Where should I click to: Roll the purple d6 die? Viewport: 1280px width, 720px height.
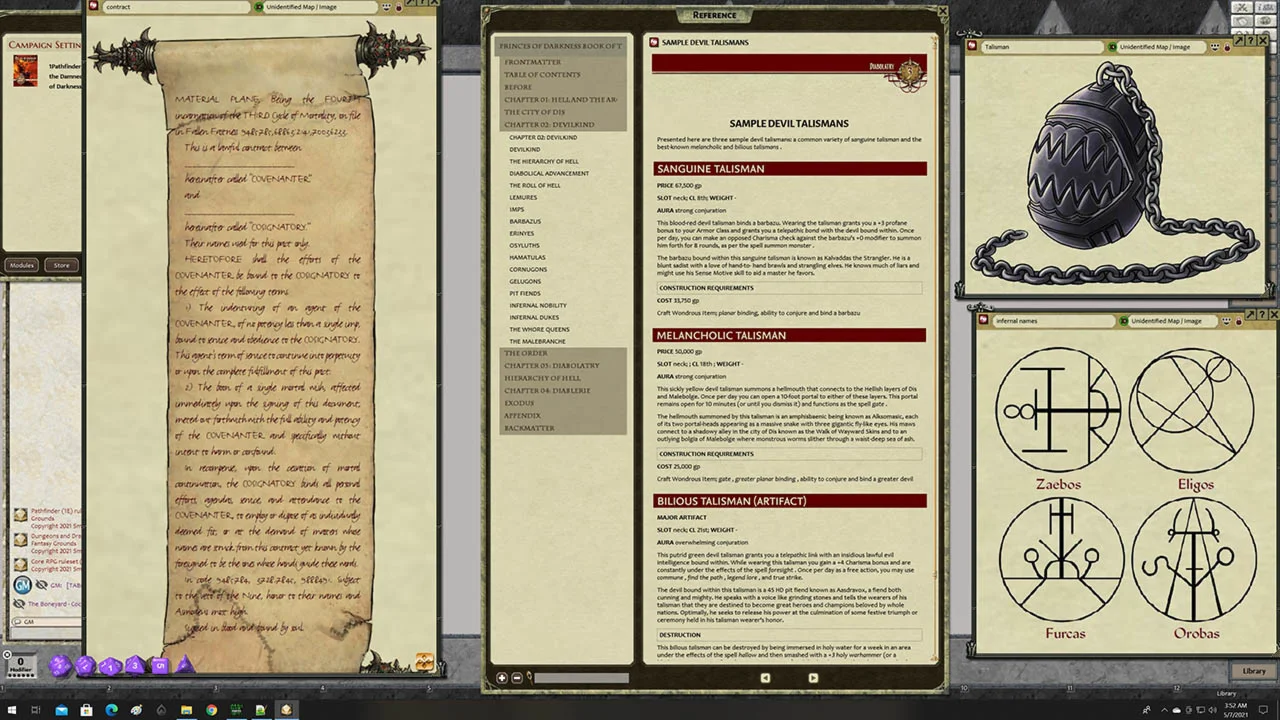[x=160, y=666]
